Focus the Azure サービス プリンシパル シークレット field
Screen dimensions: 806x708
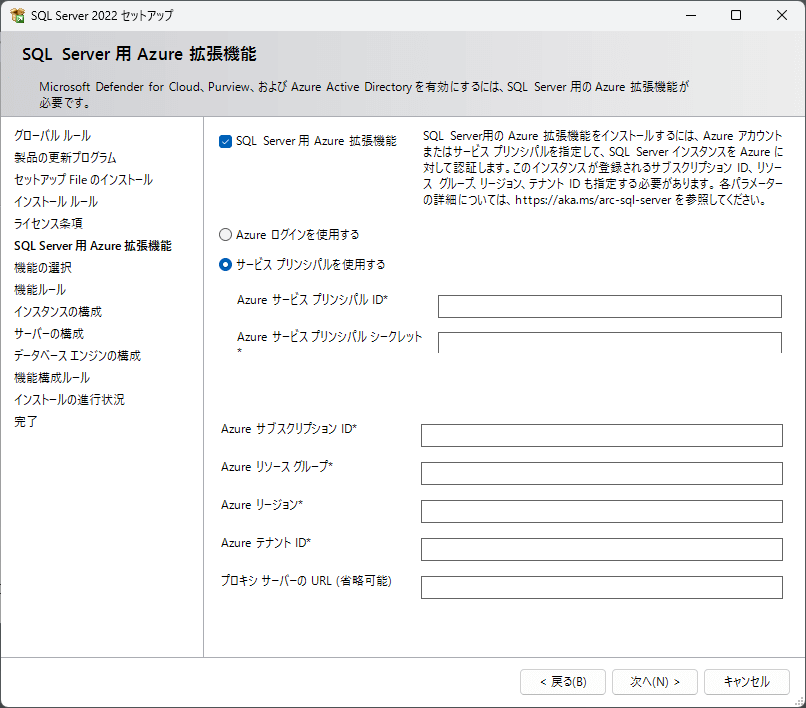(x=610, y=342)
